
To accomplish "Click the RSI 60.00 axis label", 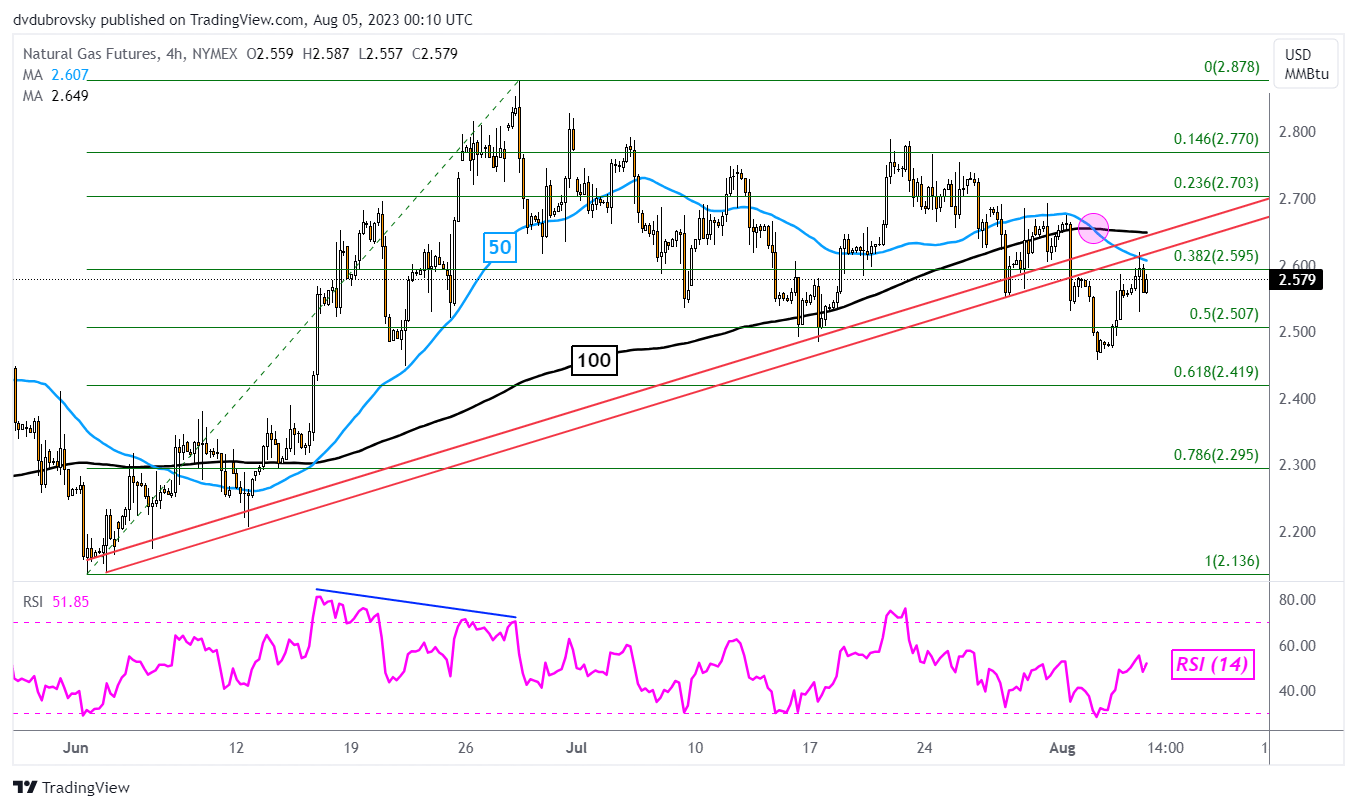I will pyautogui.click(x=1299, y=646).
